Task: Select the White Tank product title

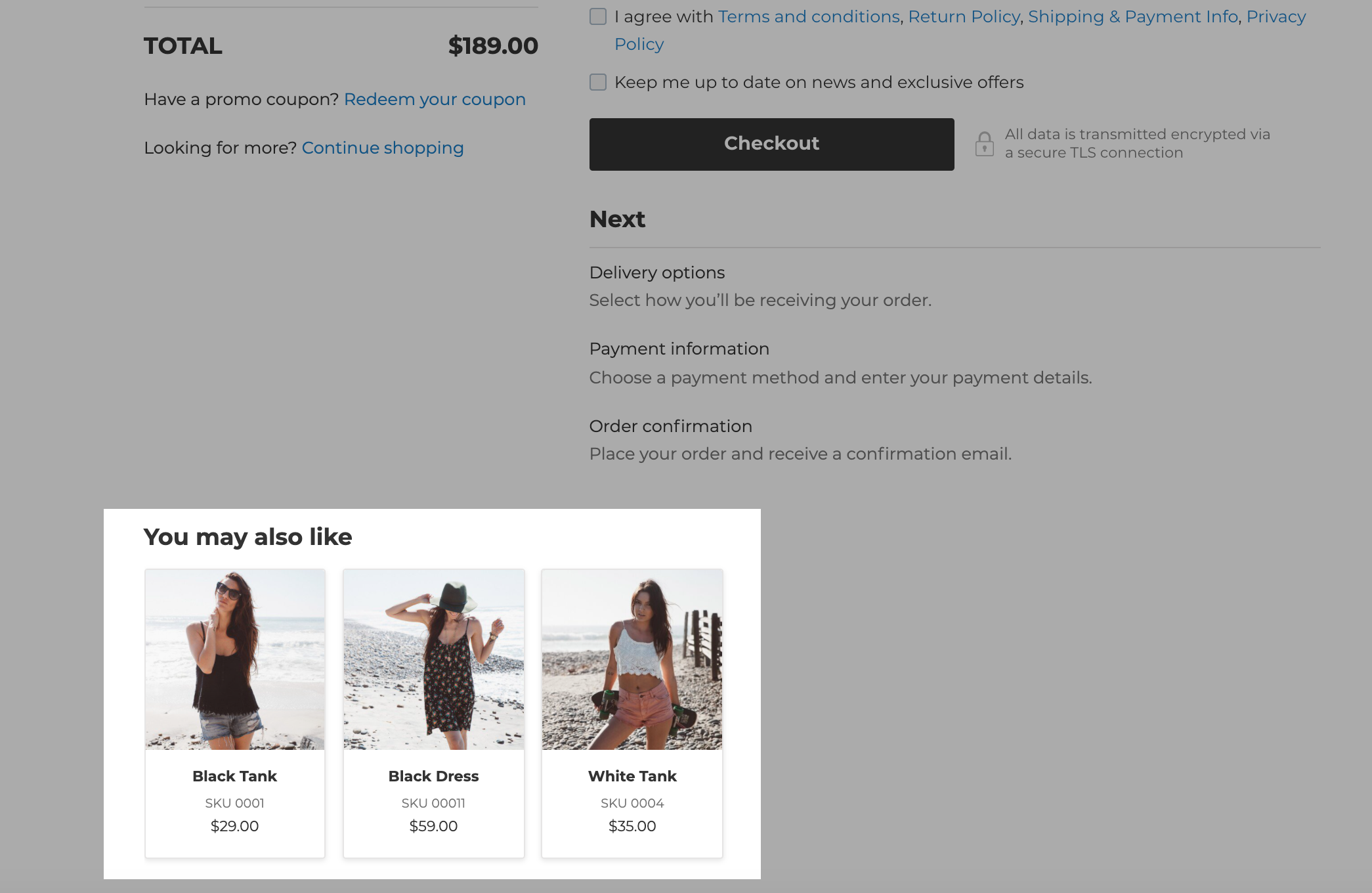Action: click(632, 776)
